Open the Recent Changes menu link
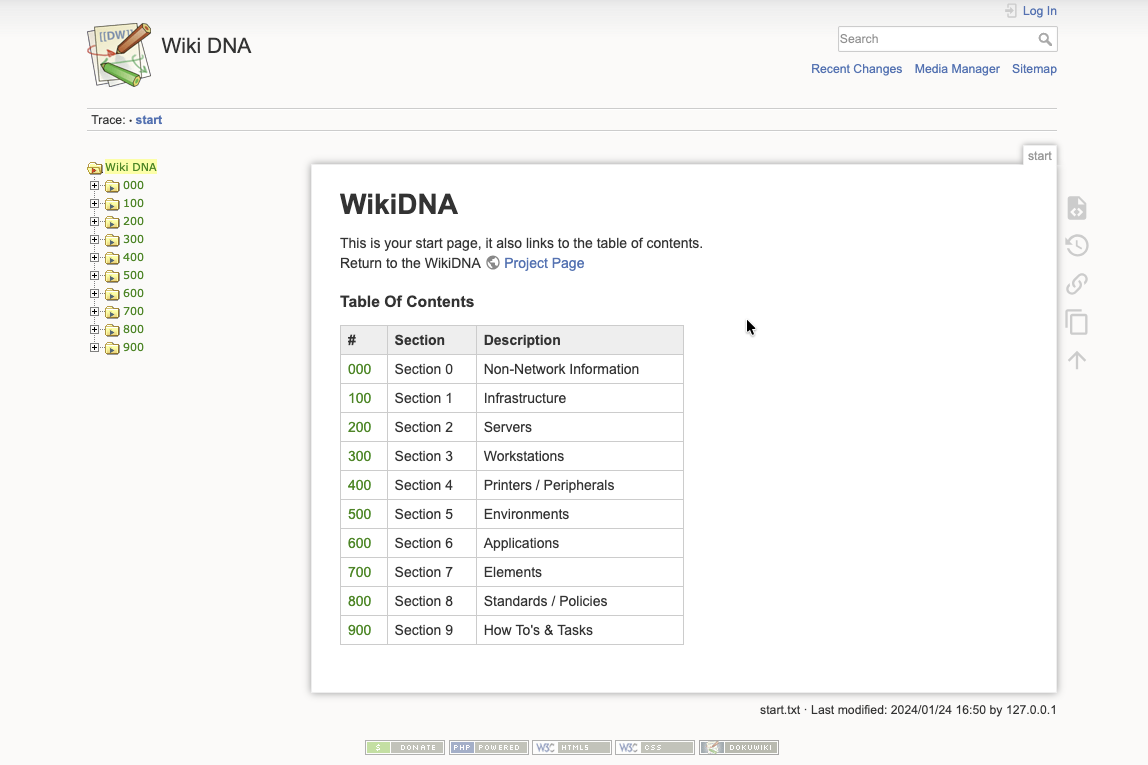The image size is (1148, 765). click(x=856, y=69)
